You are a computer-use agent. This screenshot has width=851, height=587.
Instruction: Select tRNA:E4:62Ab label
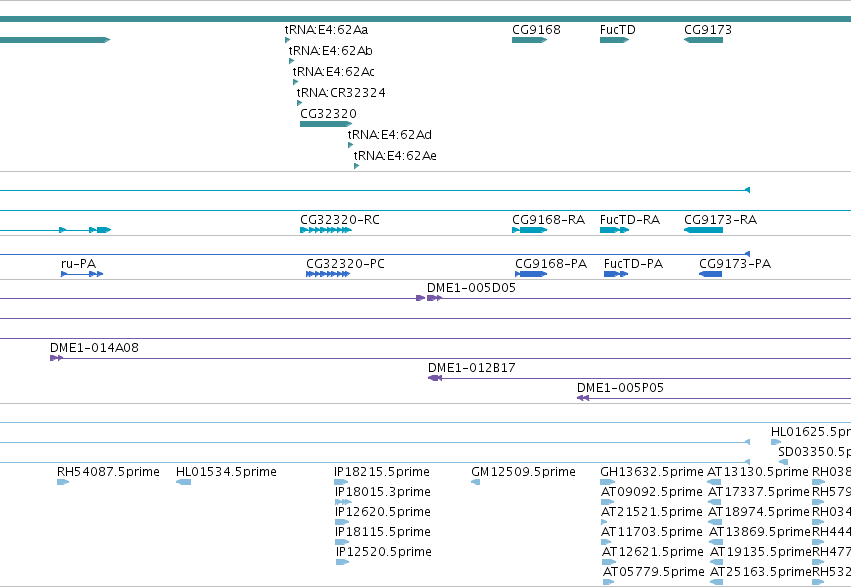coord(331,51)
